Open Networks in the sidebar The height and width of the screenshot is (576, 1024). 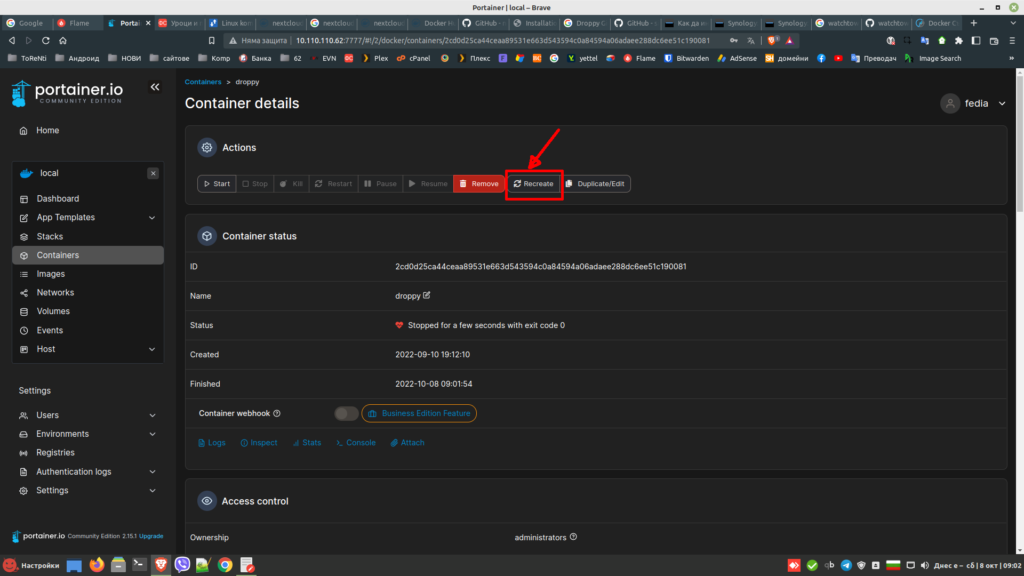tap(55, 293)
